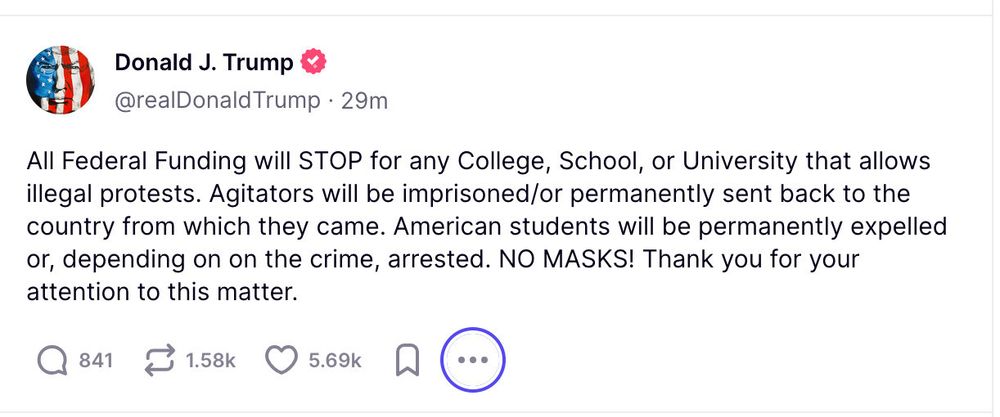Open the three-dot more options menu

[474, 360]
